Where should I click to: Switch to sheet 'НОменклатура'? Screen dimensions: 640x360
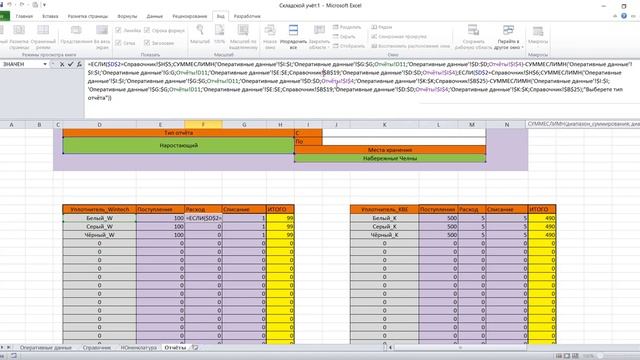pos(138,348)
